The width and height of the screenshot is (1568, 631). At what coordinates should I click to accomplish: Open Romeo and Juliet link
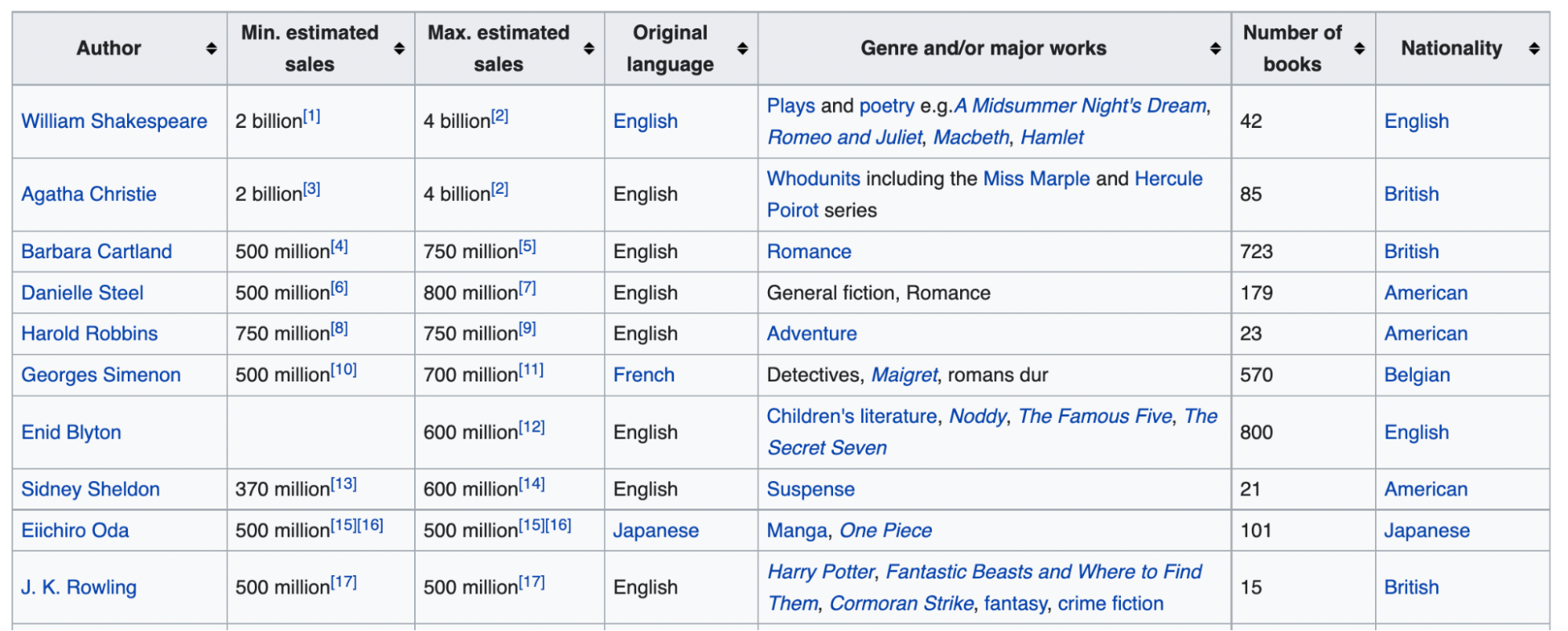click(845, 137)
